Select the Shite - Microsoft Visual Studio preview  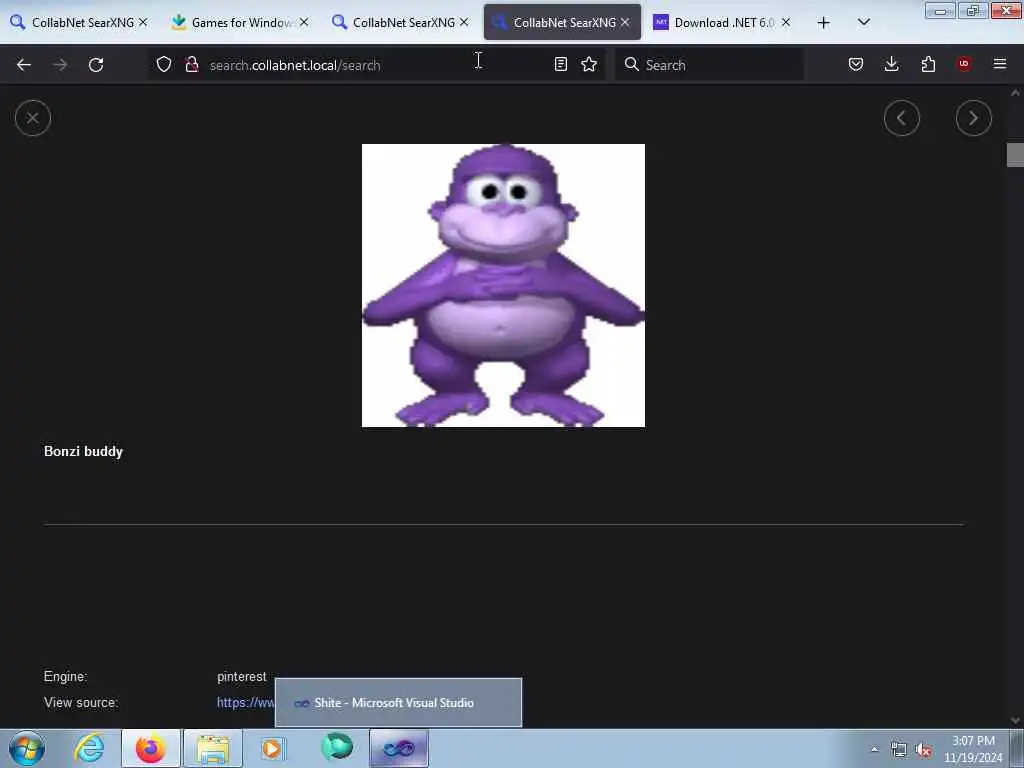[398, 703]
